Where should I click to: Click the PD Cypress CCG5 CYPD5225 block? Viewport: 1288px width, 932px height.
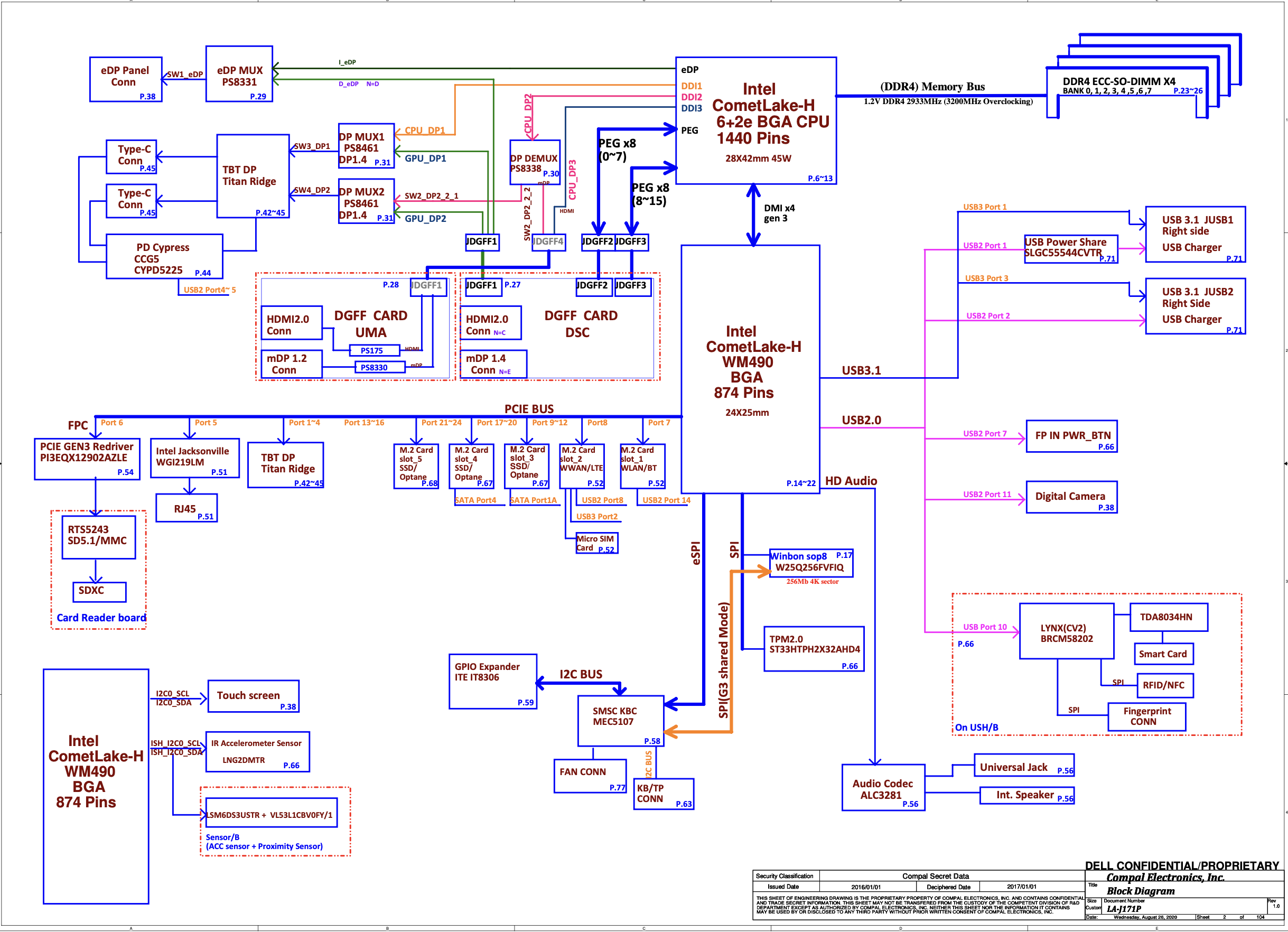tap(164, 256)
